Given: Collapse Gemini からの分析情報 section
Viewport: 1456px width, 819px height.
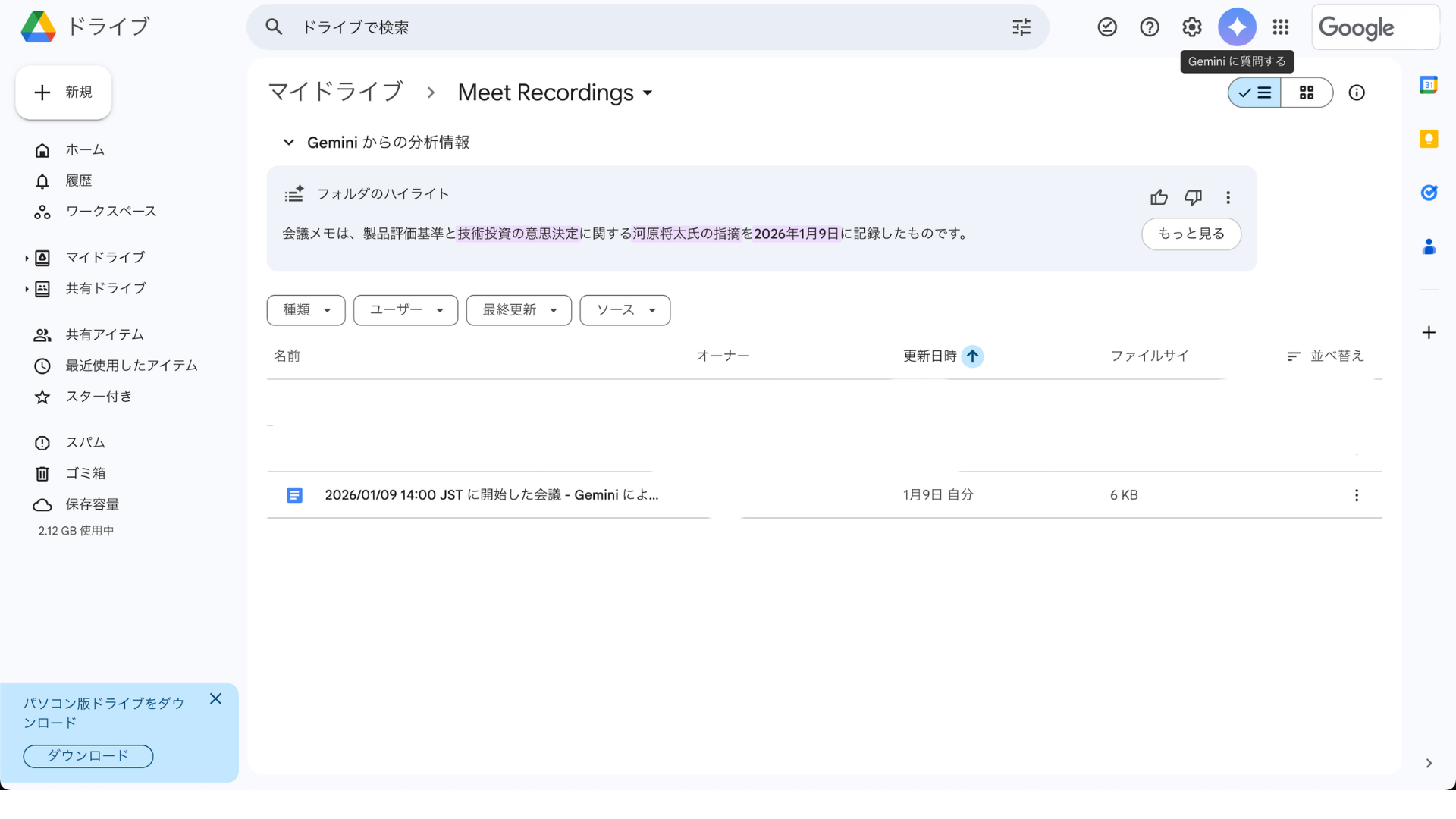Looking at the screenshot, I should (289, 143).
